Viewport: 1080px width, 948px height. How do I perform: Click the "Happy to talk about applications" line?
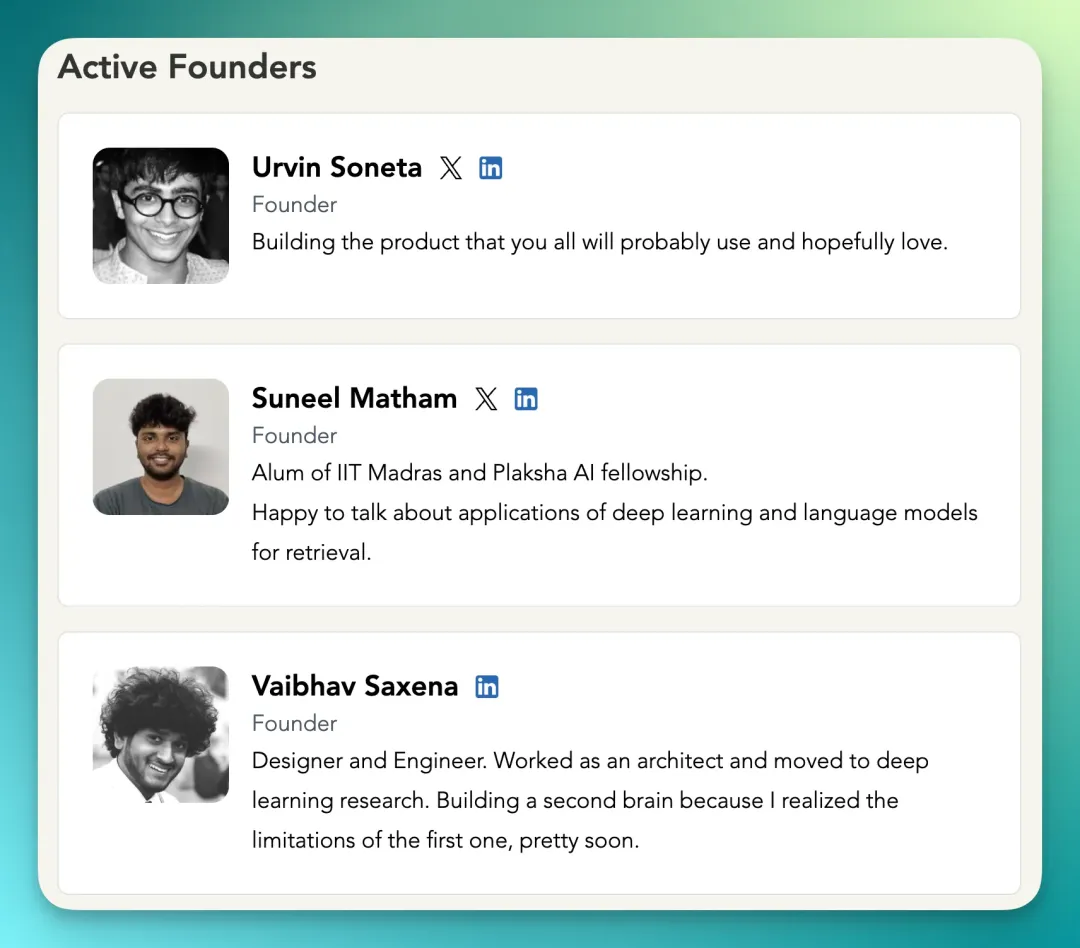point(614,513)
